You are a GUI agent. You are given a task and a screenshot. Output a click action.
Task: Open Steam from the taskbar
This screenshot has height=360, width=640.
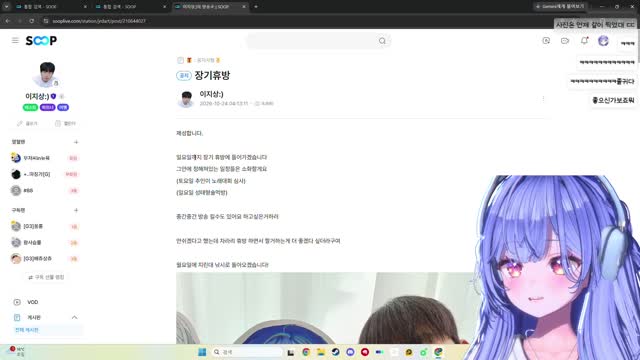click(336, 352)
